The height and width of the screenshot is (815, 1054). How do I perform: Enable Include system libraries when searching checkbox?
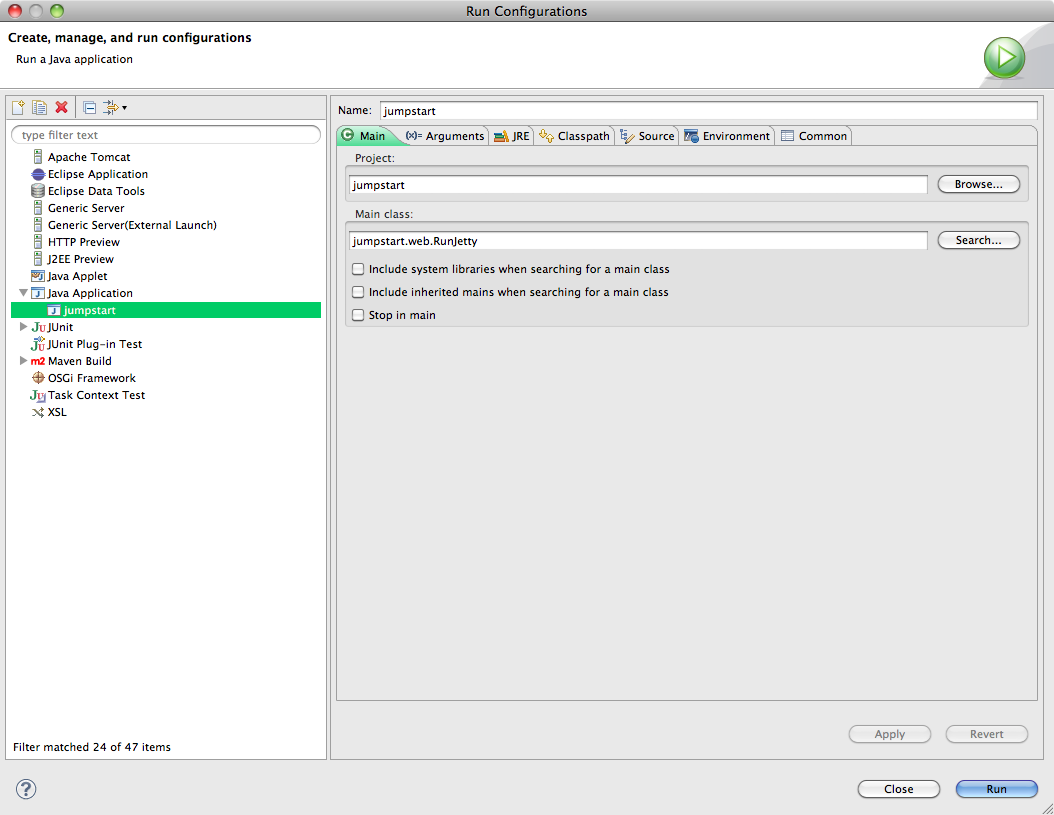tap(358, 269)
